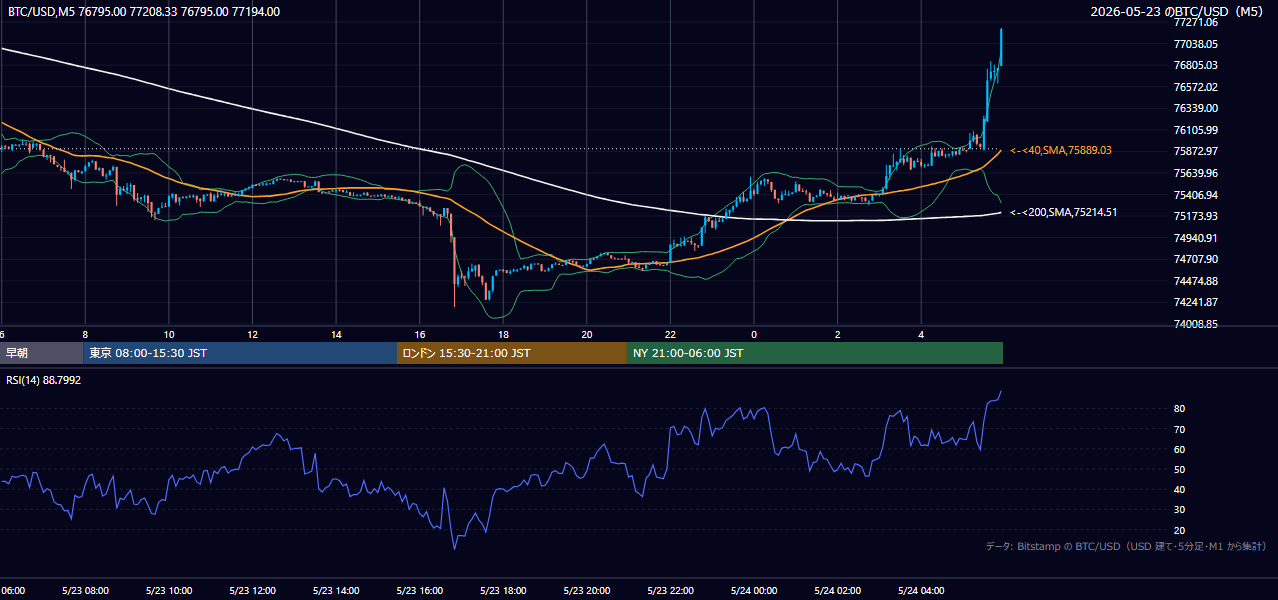This screenshot has width=1278, height=600.
Task: Select the 40 SMA label 75889.03
Action: (1061, 150)
